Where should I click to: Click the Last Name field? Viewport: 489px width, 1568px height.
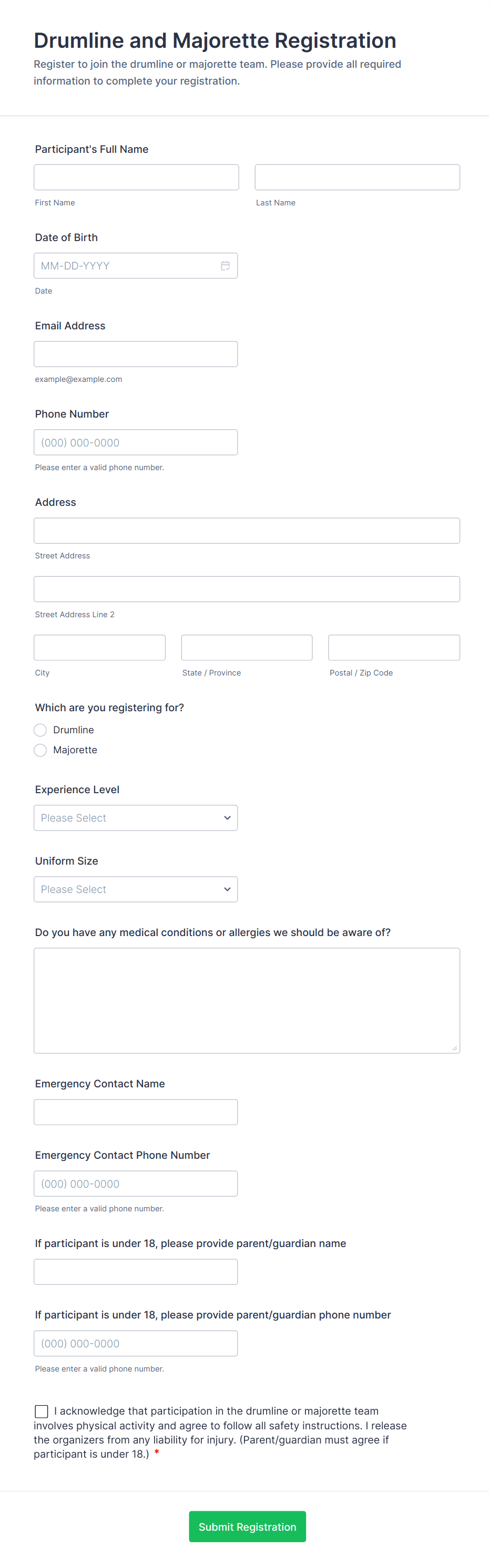[x=357, y=176]
